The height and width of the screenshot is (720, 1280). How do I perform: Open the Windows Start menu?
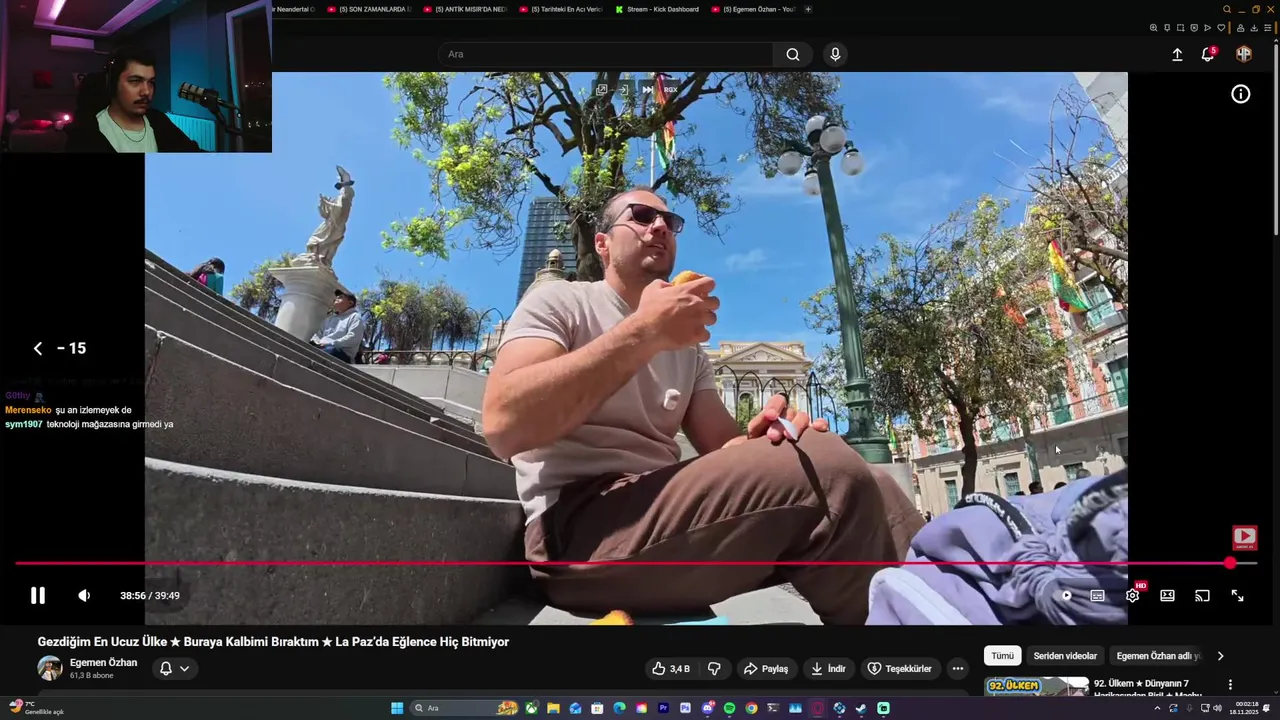pyautogui.click(x=397, y=708)
